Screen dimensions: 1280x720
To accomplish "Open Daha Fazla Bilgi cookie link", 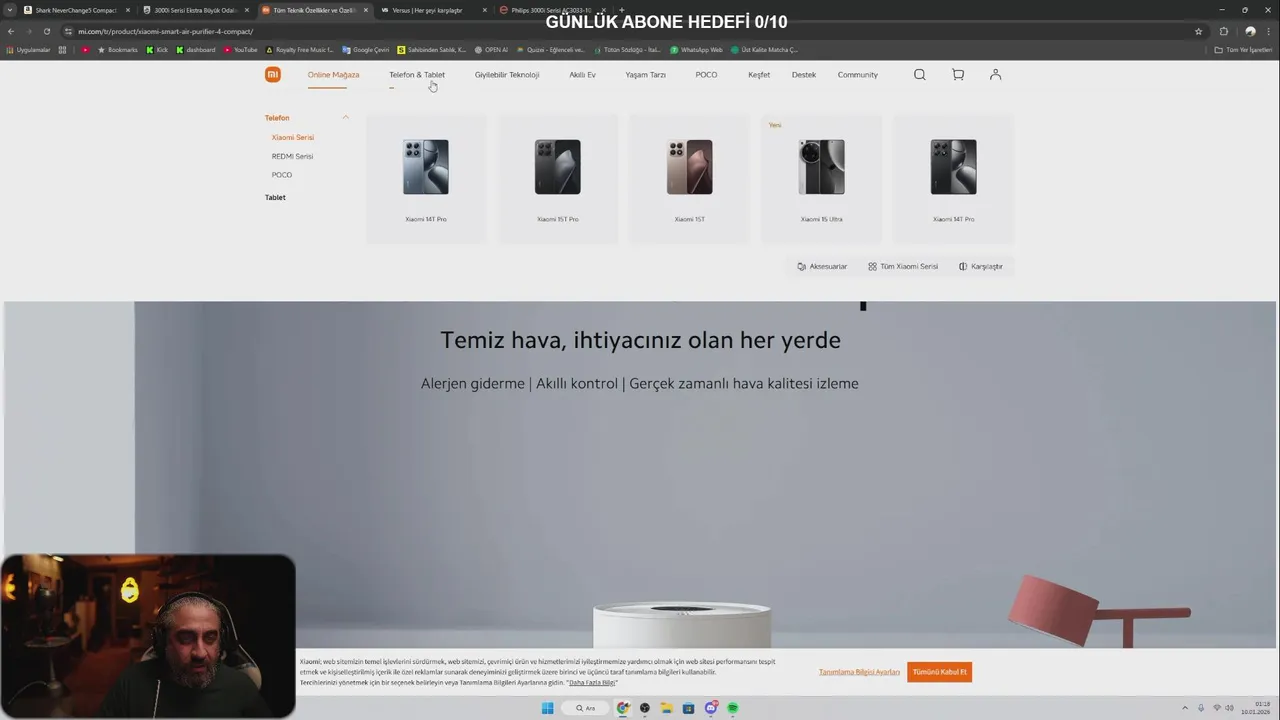I will click(592, 683).
